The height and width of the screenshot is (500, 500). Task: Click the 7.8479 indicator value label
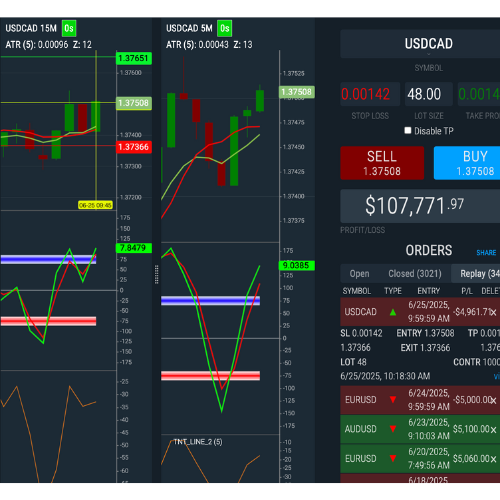point(134,248)
